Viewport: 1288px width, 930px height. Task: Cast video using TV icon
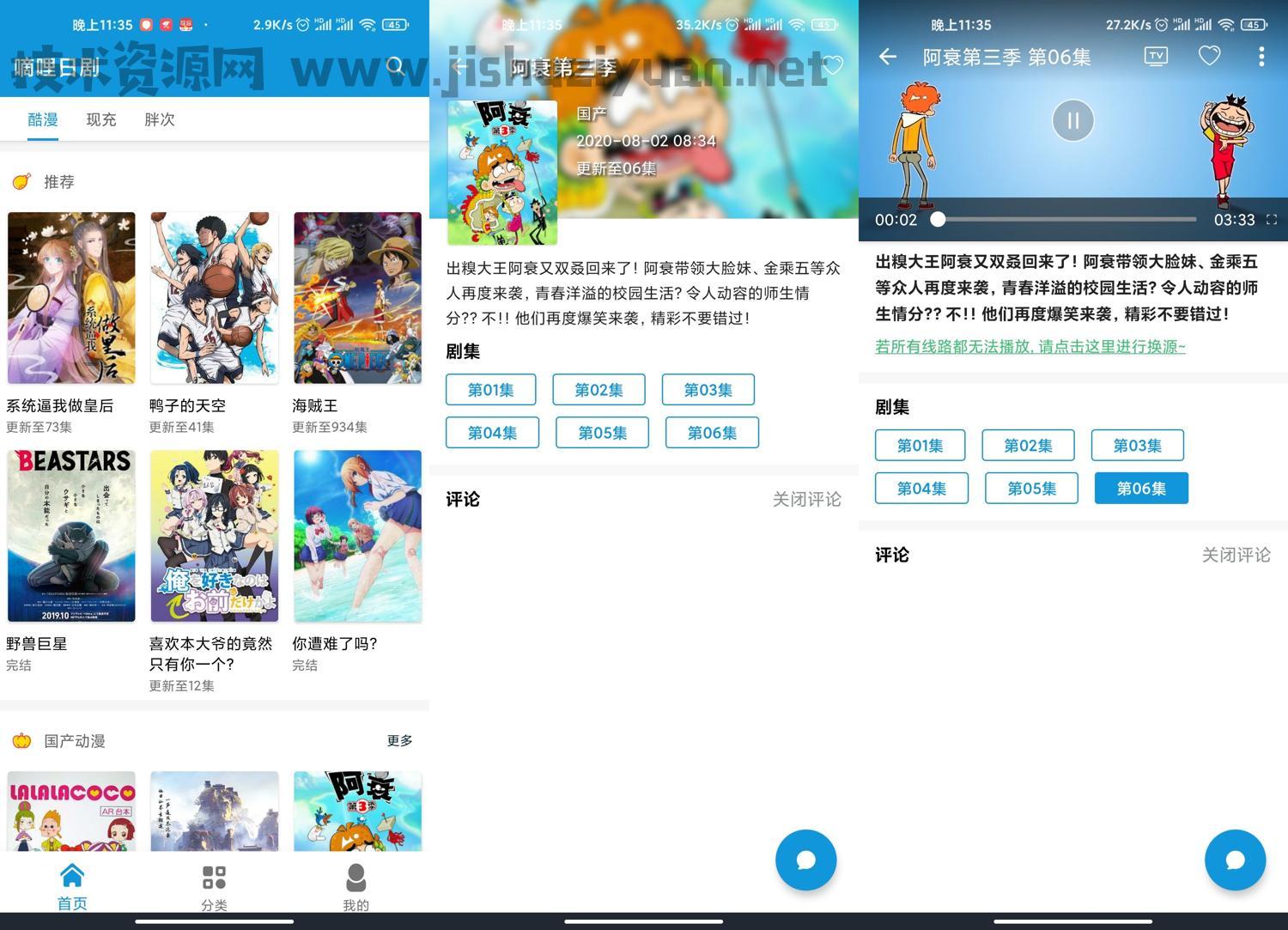click(1156, 57)
